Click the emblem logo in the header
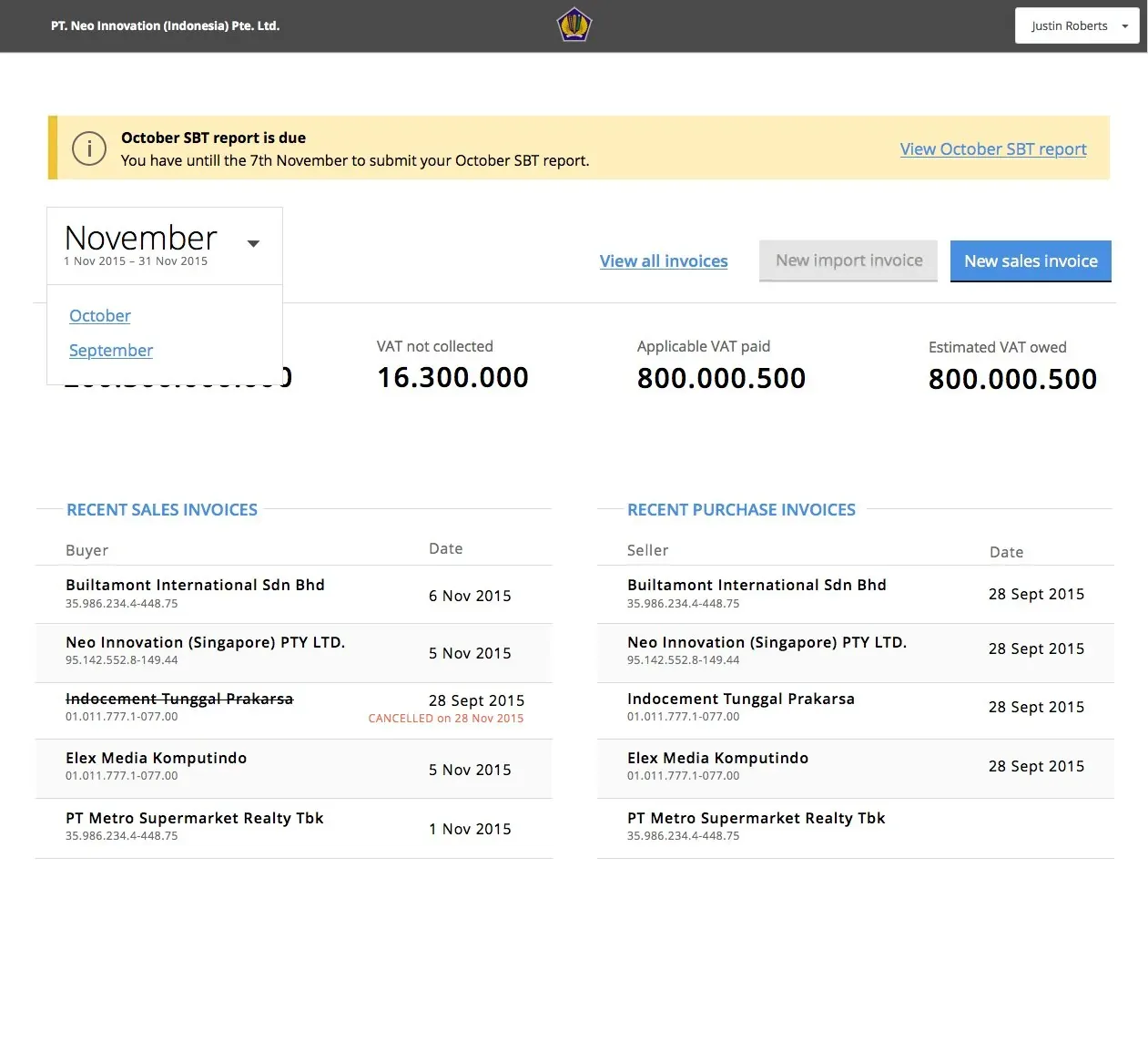1148x1062 pixels. click(574, 25)
